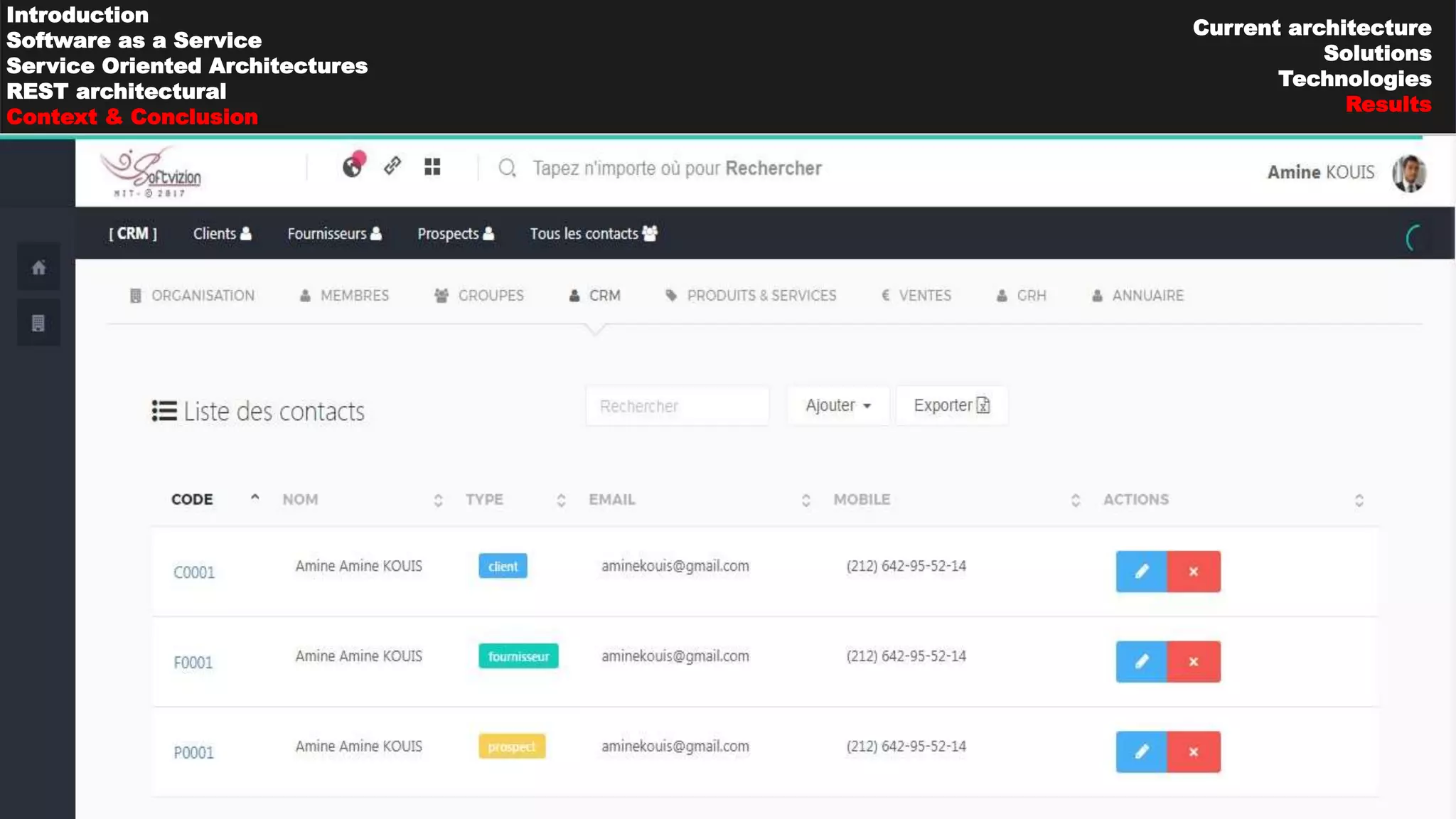
Task: Click the Rechercher contacts search field
Action: [x=677, y=407]
